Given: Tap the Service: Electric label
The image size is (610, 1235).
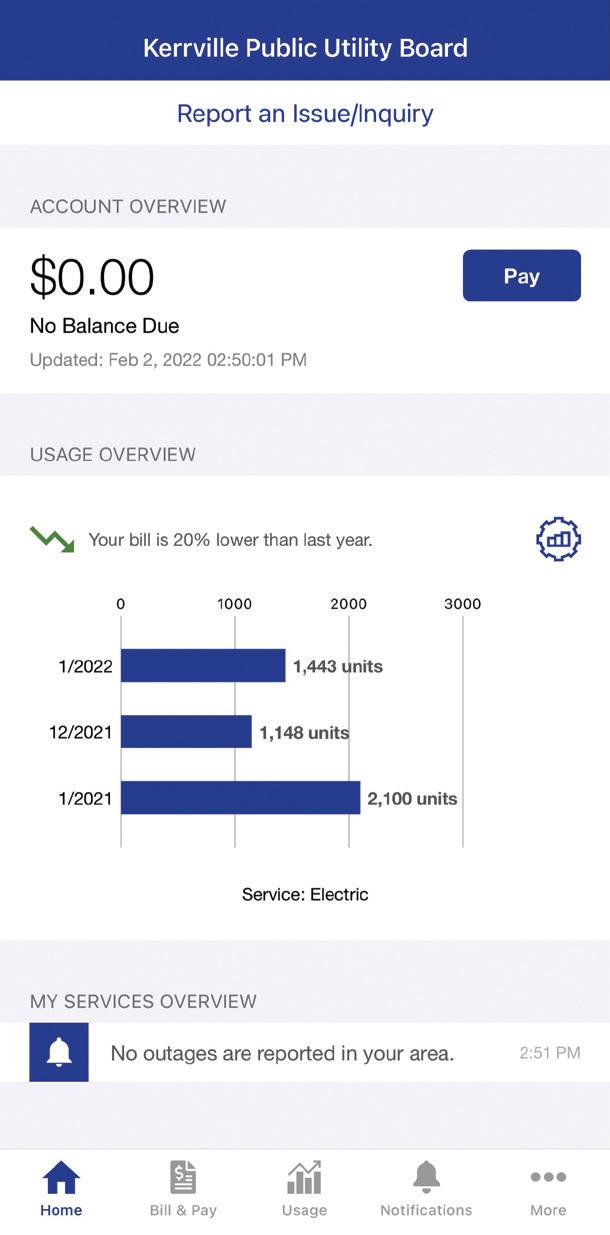Looking at the screenshot, I should (x=305, y=894).
